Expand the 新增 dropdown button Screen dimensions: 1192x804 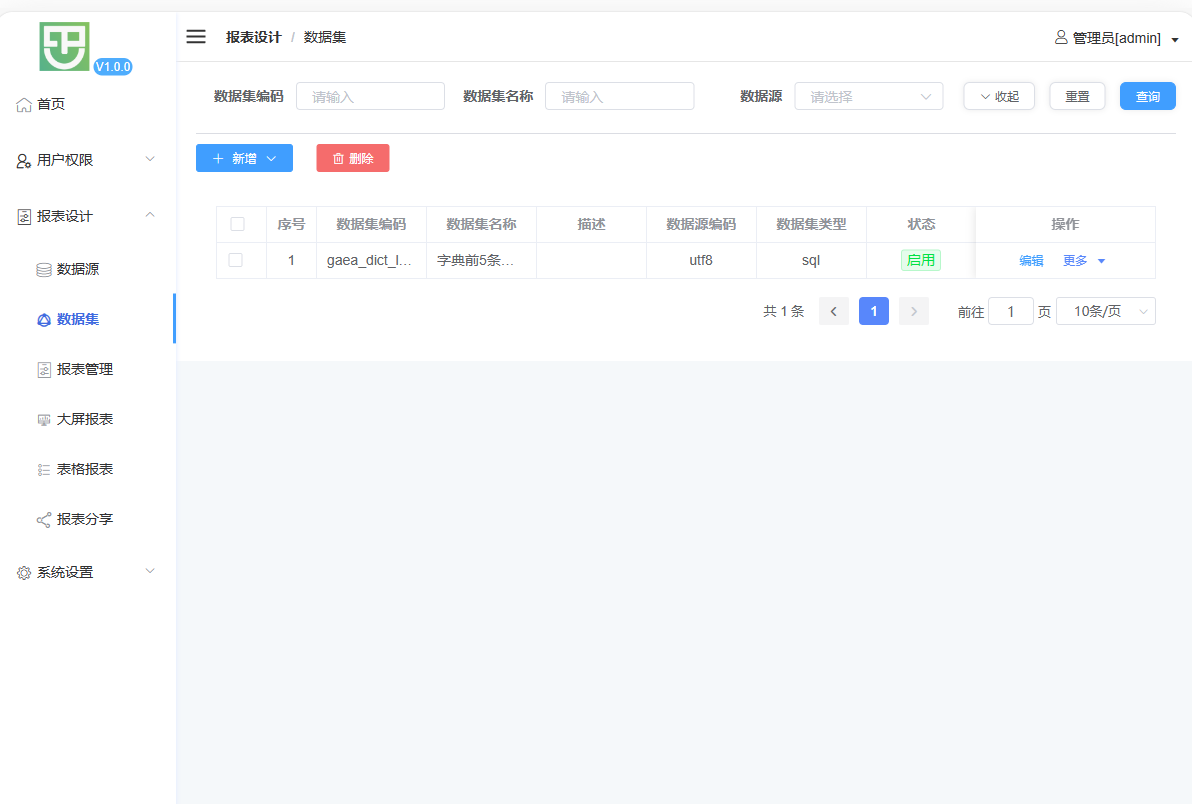tap(244, 158)
